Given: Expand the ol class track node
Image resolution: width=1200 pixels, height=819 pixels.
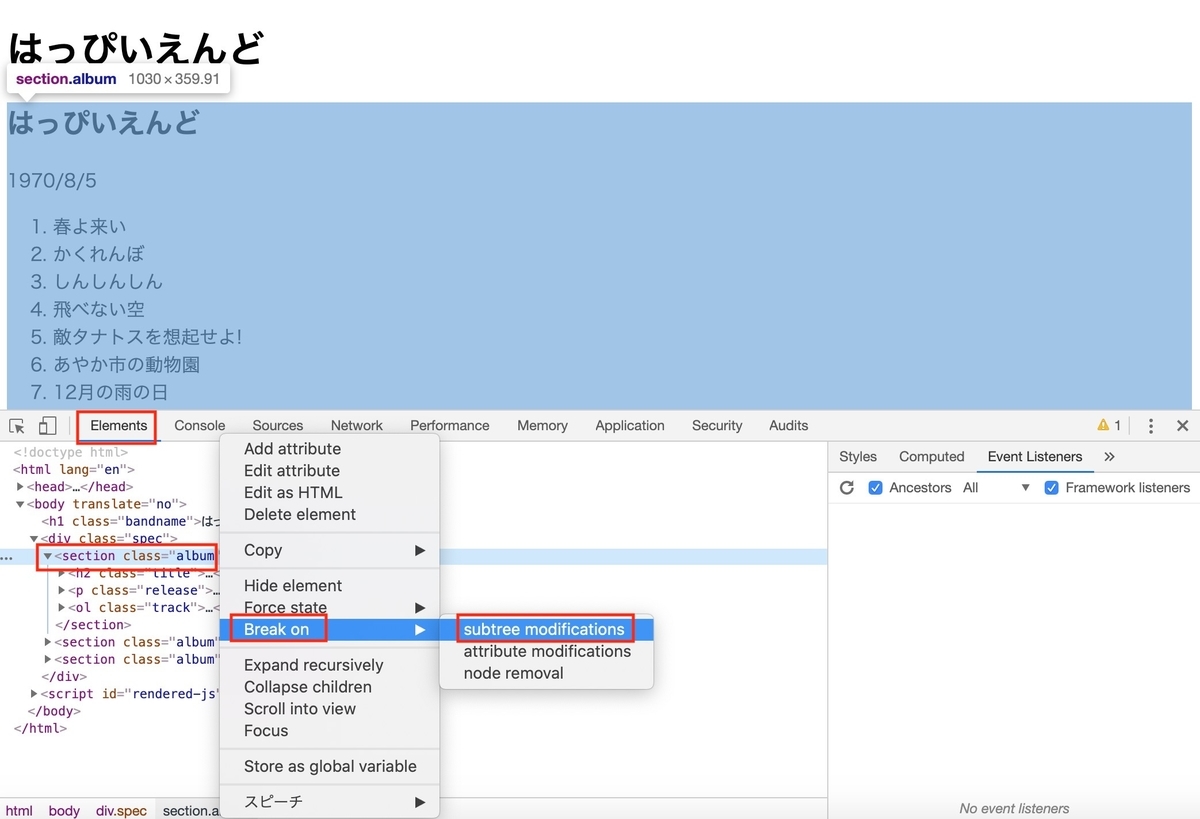Looking at the screenshot, I should click(x=62, y=607).
